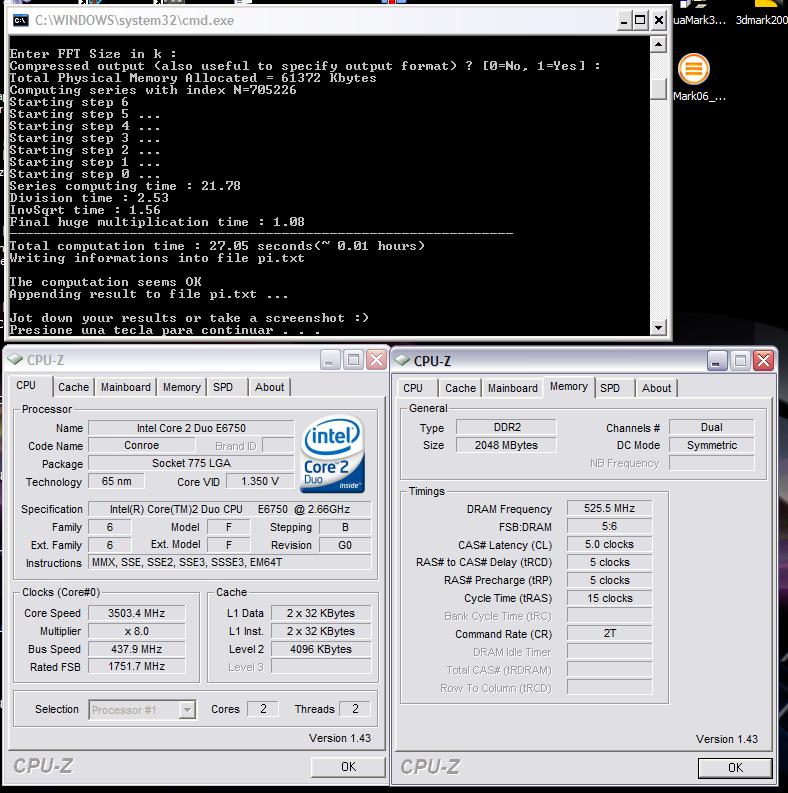
Task: Switch to Cache tab in left CPU-Z
Action: (x=73, y=387)
